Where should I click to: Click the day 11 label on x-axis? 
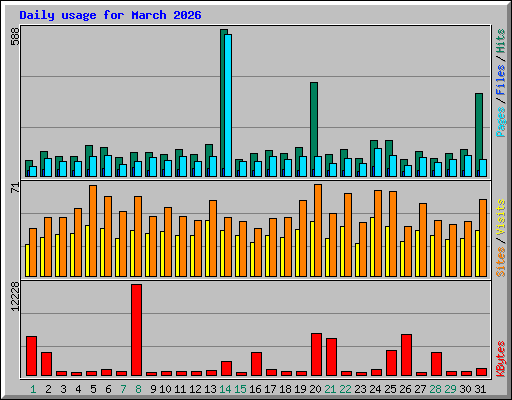pos(180,389)
